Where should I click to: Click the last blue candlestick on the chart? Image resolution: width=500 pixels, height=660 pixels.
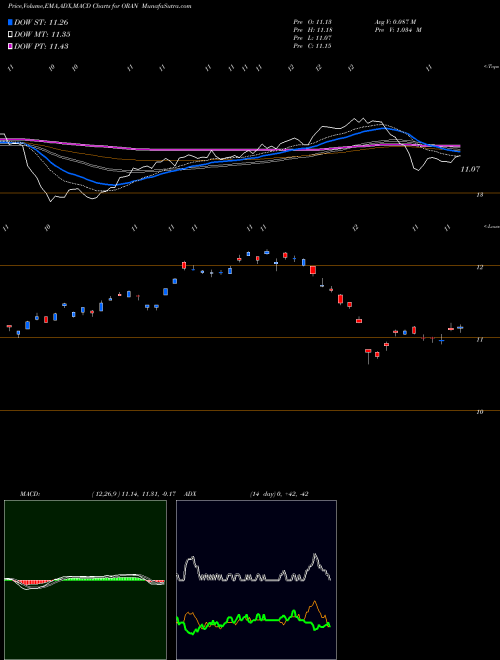tap(460, 327)
